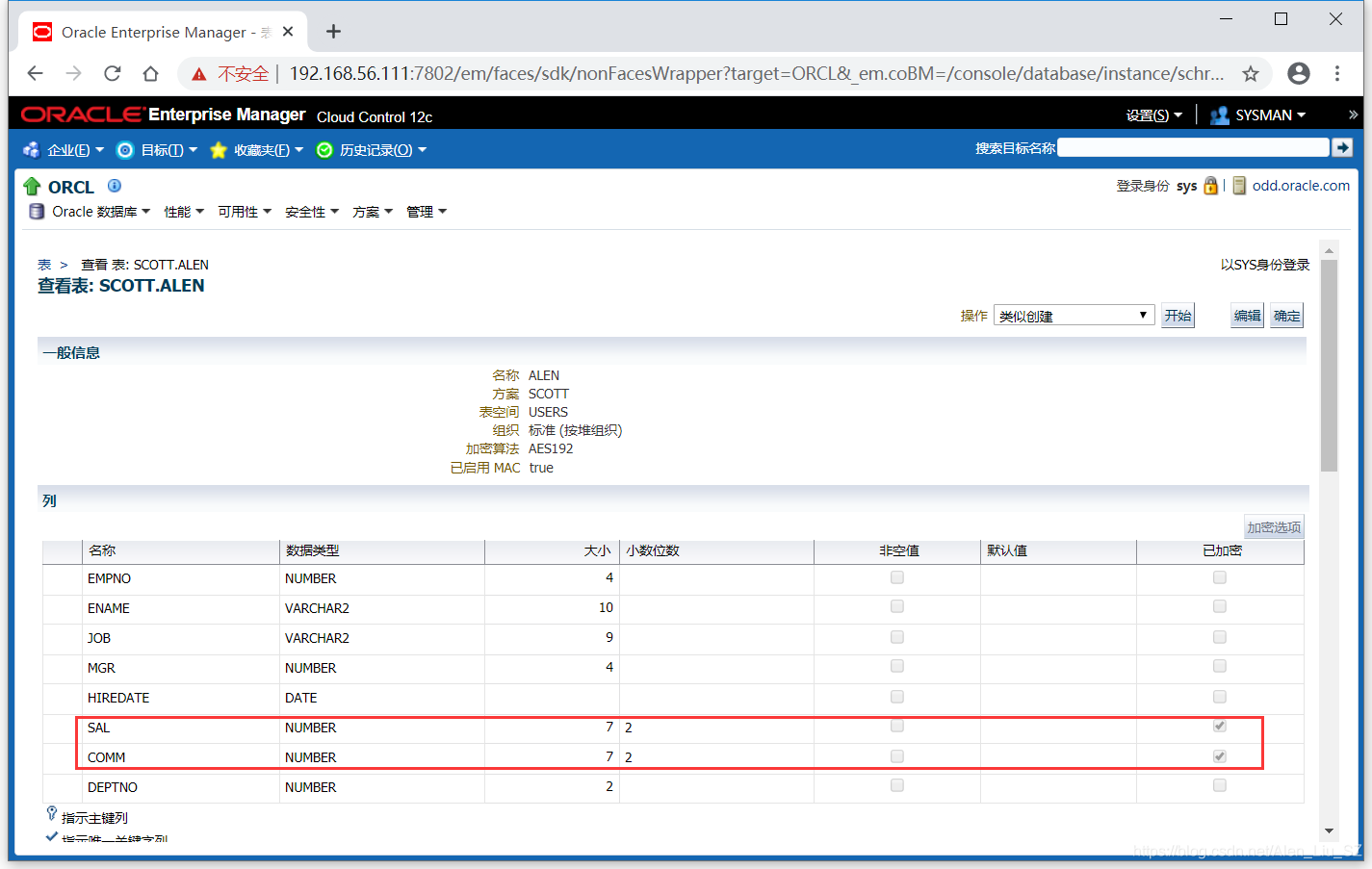This screenshot has width=1372, height=869.
Task: Click the targets circle icon
Action: [125, 150]
